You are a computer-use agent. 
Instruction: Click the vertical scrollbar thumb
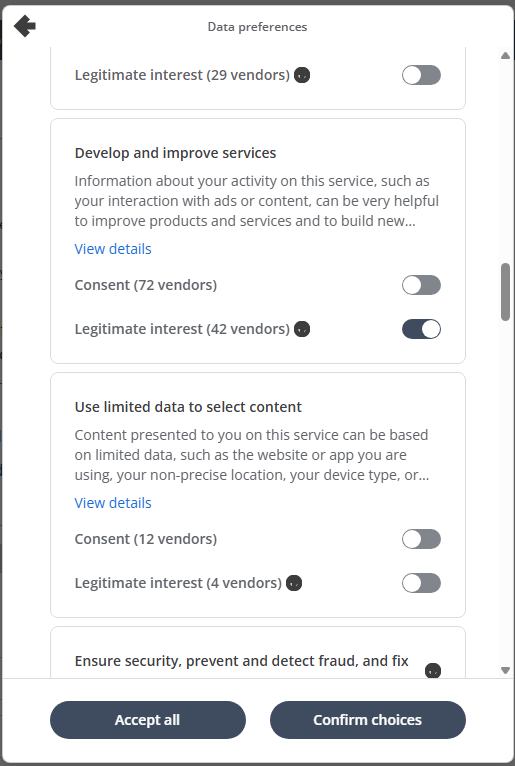click(x=506, y=292)
